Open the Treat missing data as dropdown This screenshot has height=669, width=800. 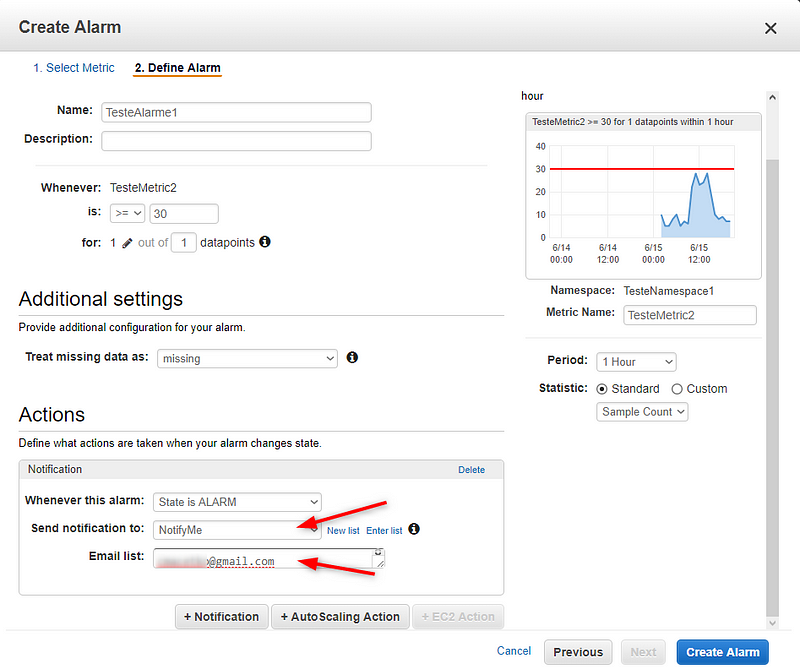pyautogui.click(x=247, y=359)
